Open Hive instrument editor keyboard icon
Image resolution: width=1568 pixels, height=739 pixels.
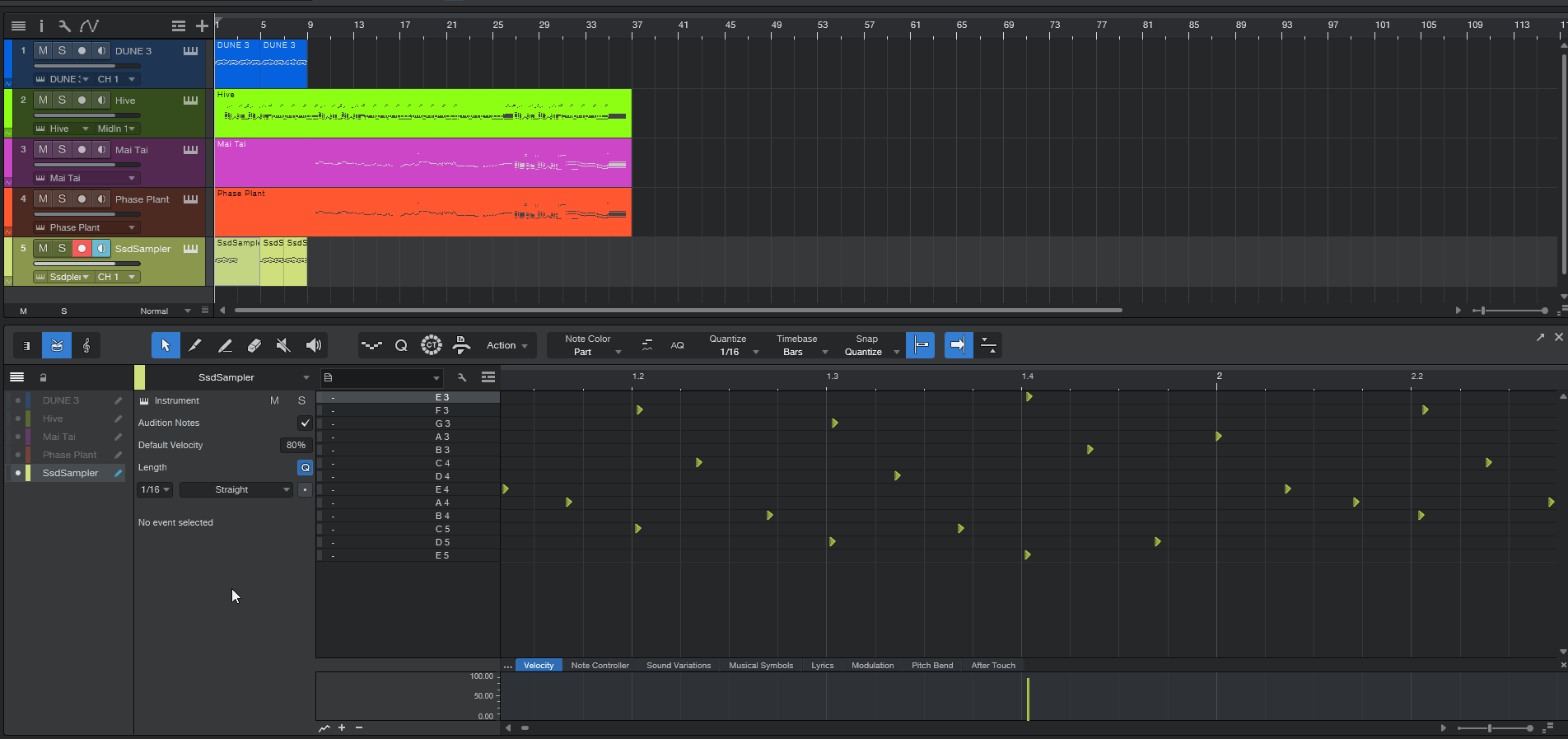190,101
